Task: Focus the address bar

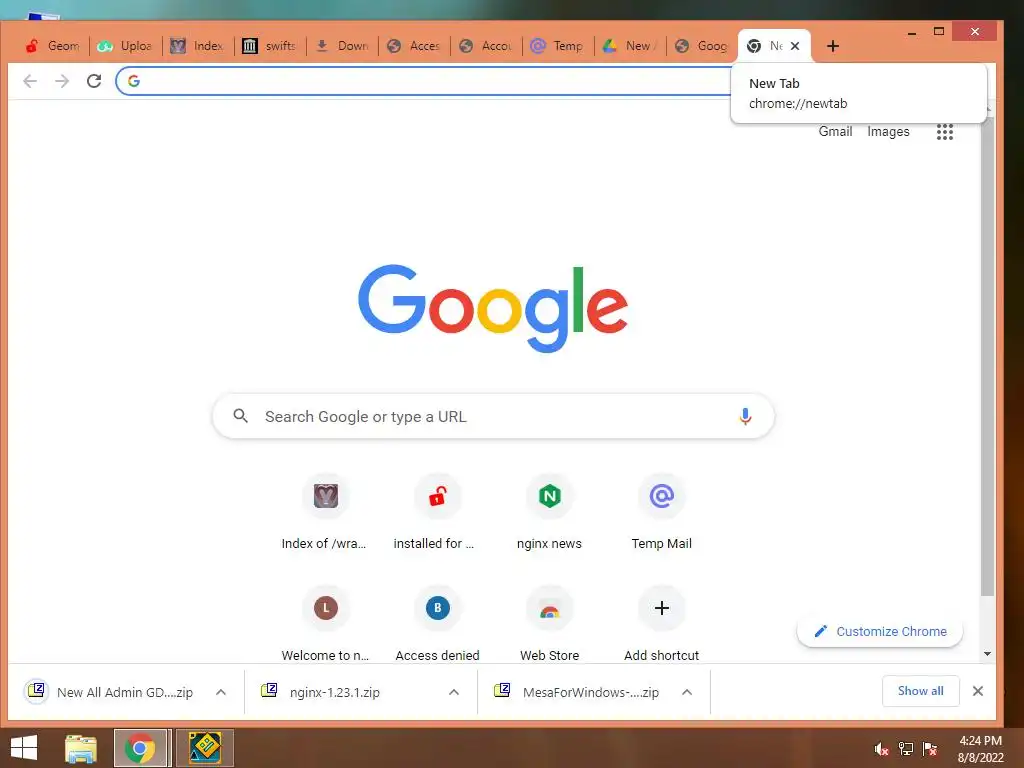Action: 424,81
